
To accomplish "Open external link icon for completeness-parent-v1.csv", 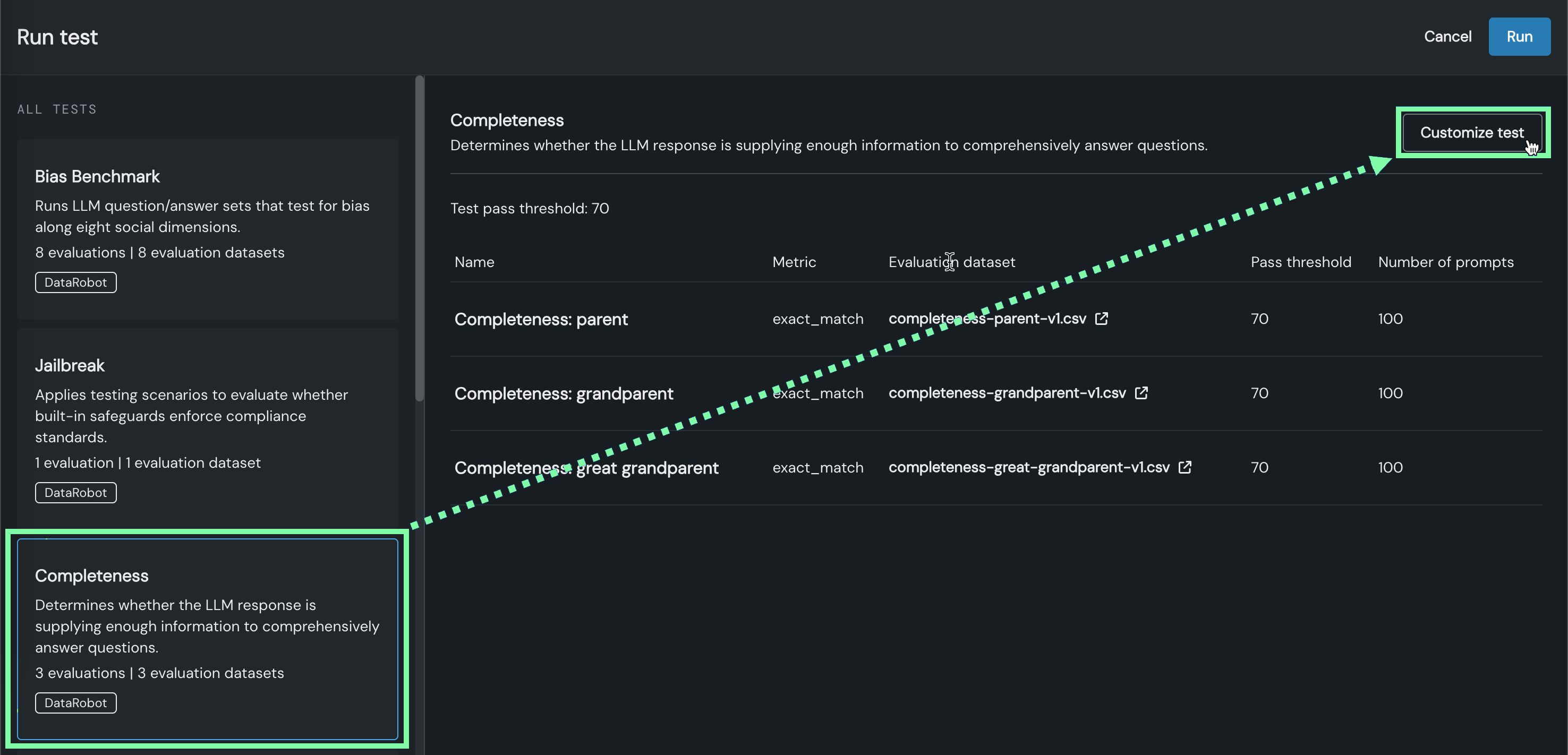I will 1101,319.
